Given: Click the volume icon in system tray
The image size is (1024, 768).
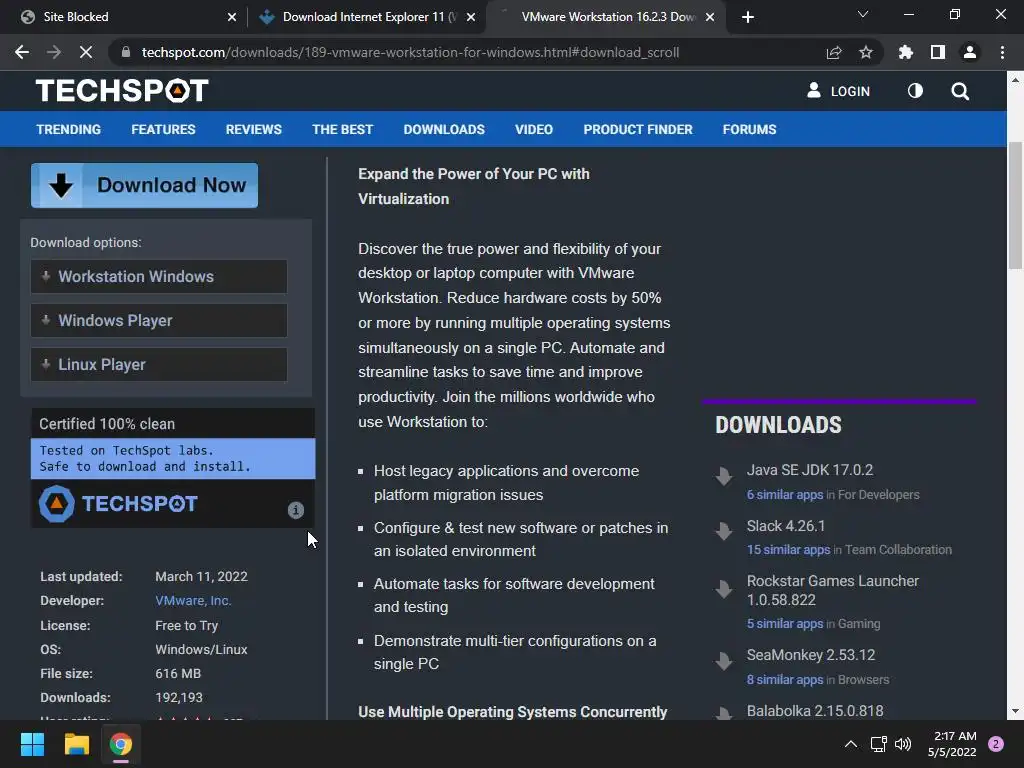Looking at the screenshot, I should click(x=903, y=744).
